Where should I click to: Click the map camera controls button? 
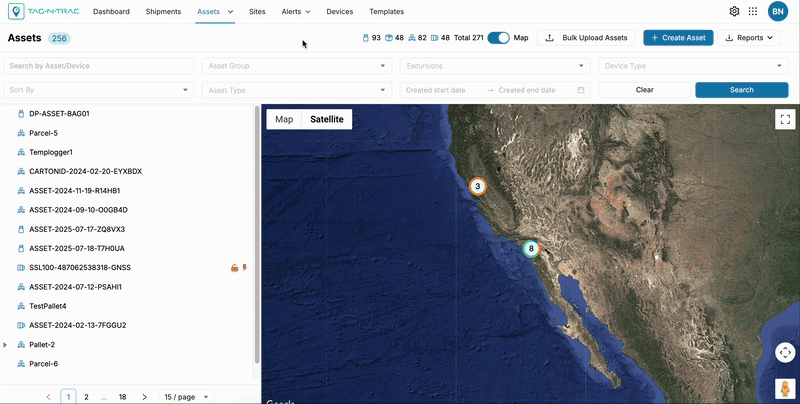pyautogui.click(x=785, y=352)
